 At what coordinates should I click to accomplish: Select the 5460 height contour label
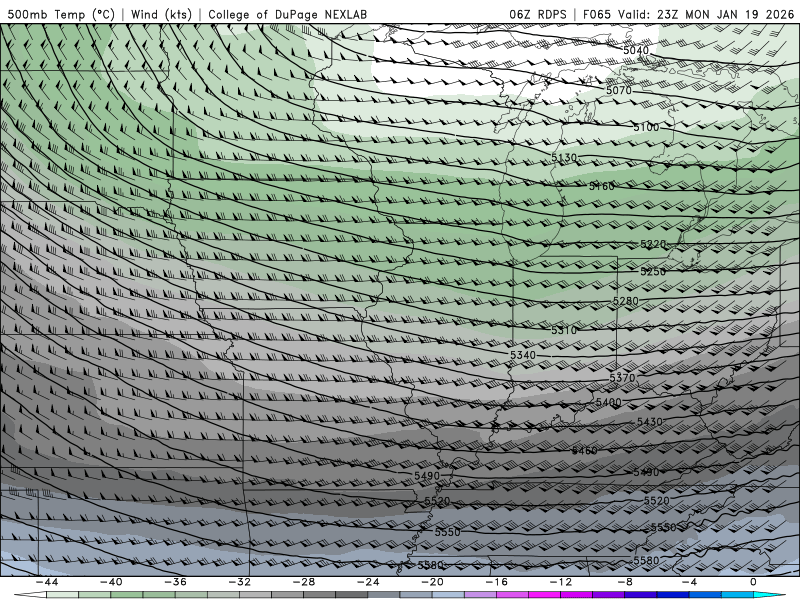tap(584, 450)
